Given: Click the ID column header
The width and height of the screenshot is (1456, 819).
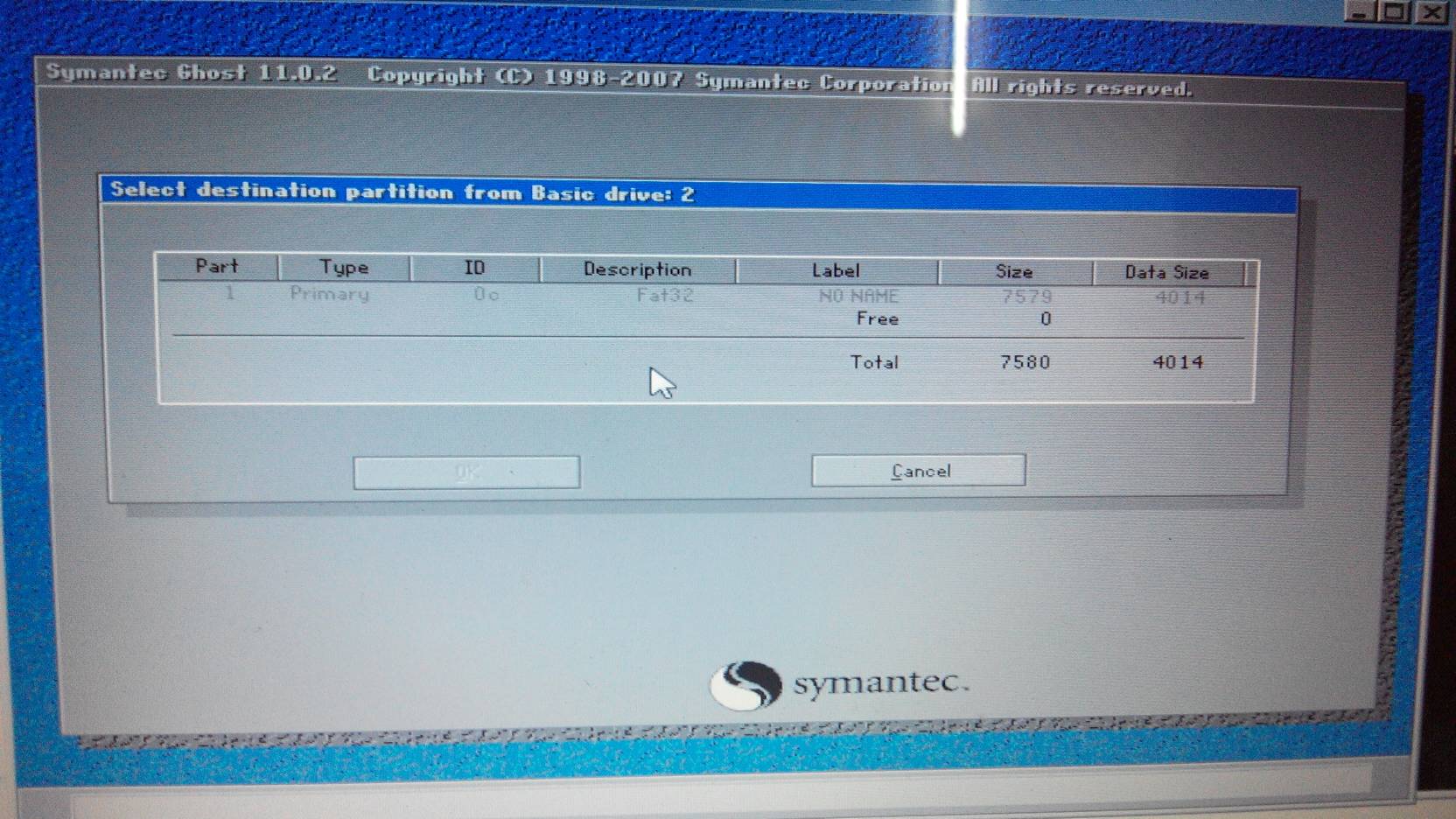Looking at the screenshot, I should (474, 268).
